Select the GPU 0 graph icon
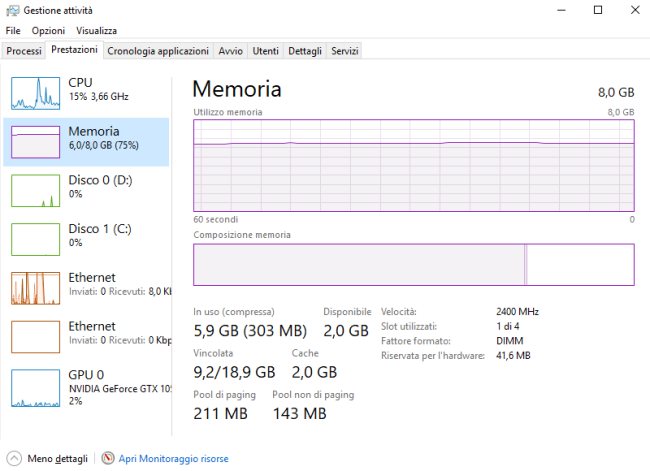The image size is (650, 471). 35,386
